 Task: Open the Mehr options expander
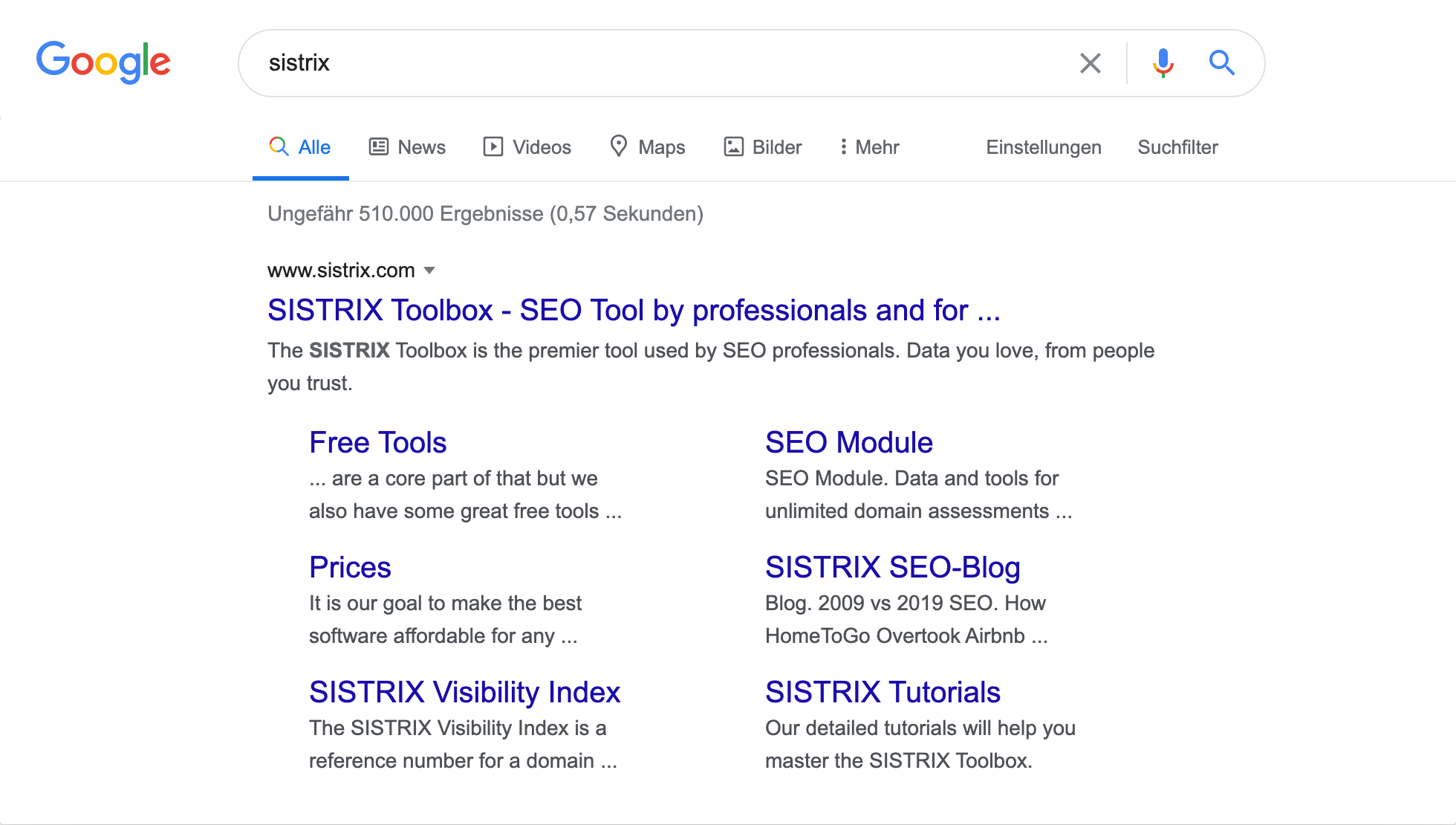[x=867, y=147]
